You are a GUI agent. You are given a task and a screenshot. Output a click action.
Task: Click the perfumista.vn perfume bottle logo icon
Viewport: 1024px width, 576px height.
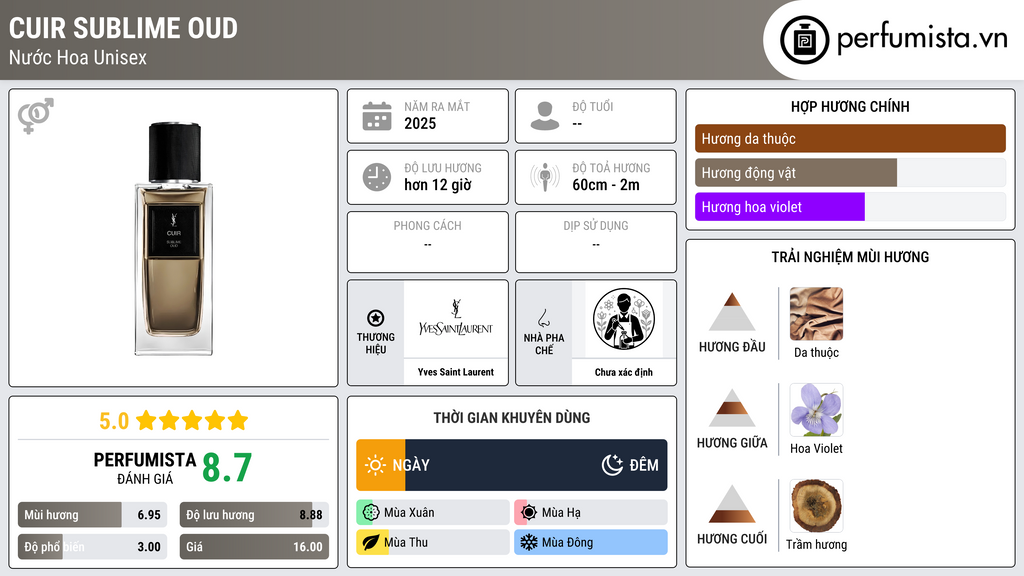pyautogui.click(x=804, y=40)
